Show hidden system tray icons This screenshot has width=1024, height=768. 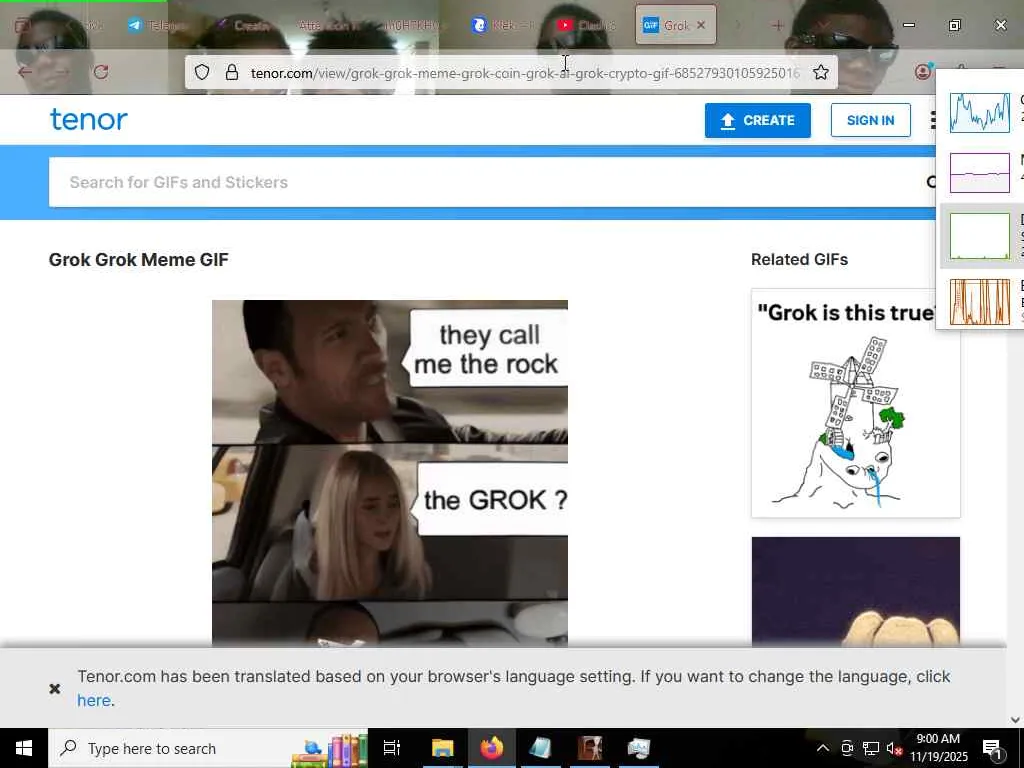(823, 748)
